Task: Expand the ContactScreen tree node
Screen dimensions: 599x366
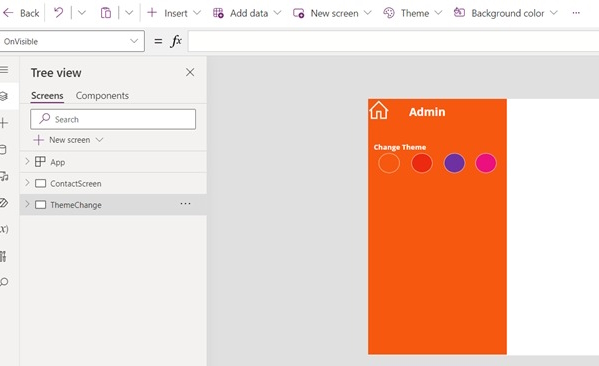Action: click(27, 183)
